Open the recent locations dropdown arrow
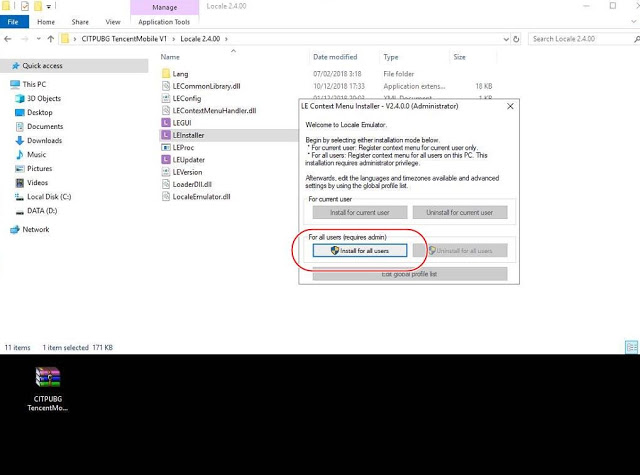Viewport: 640px width, 475px height. tap(38, 39)
